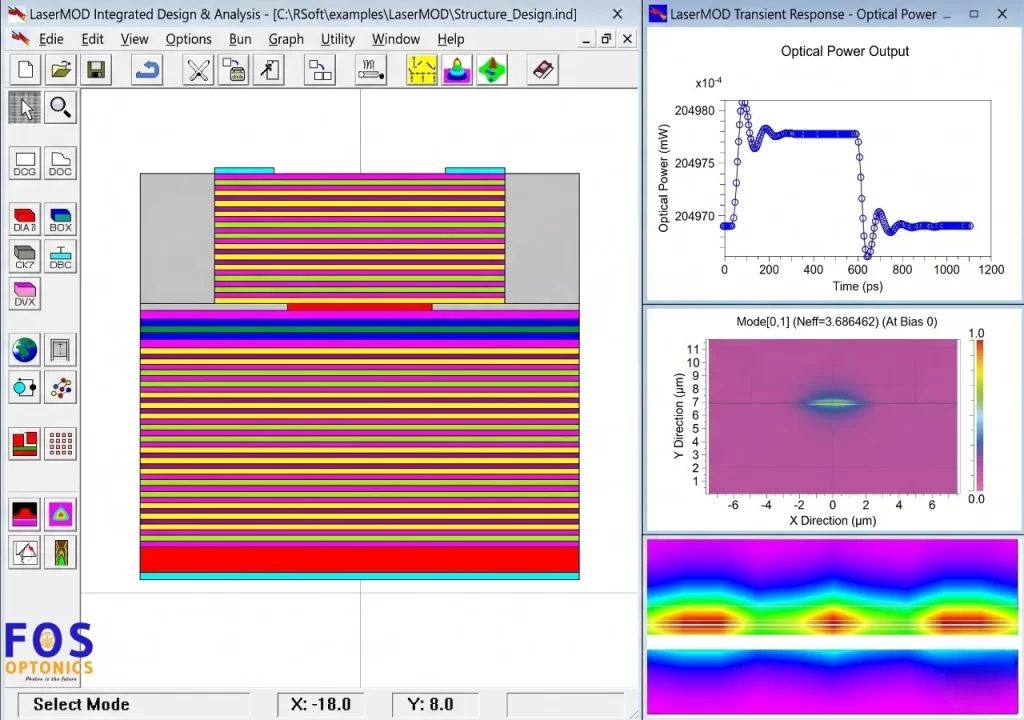Click the New file icon
Screen dimensions: 1024x720
(x=25, y=69)
